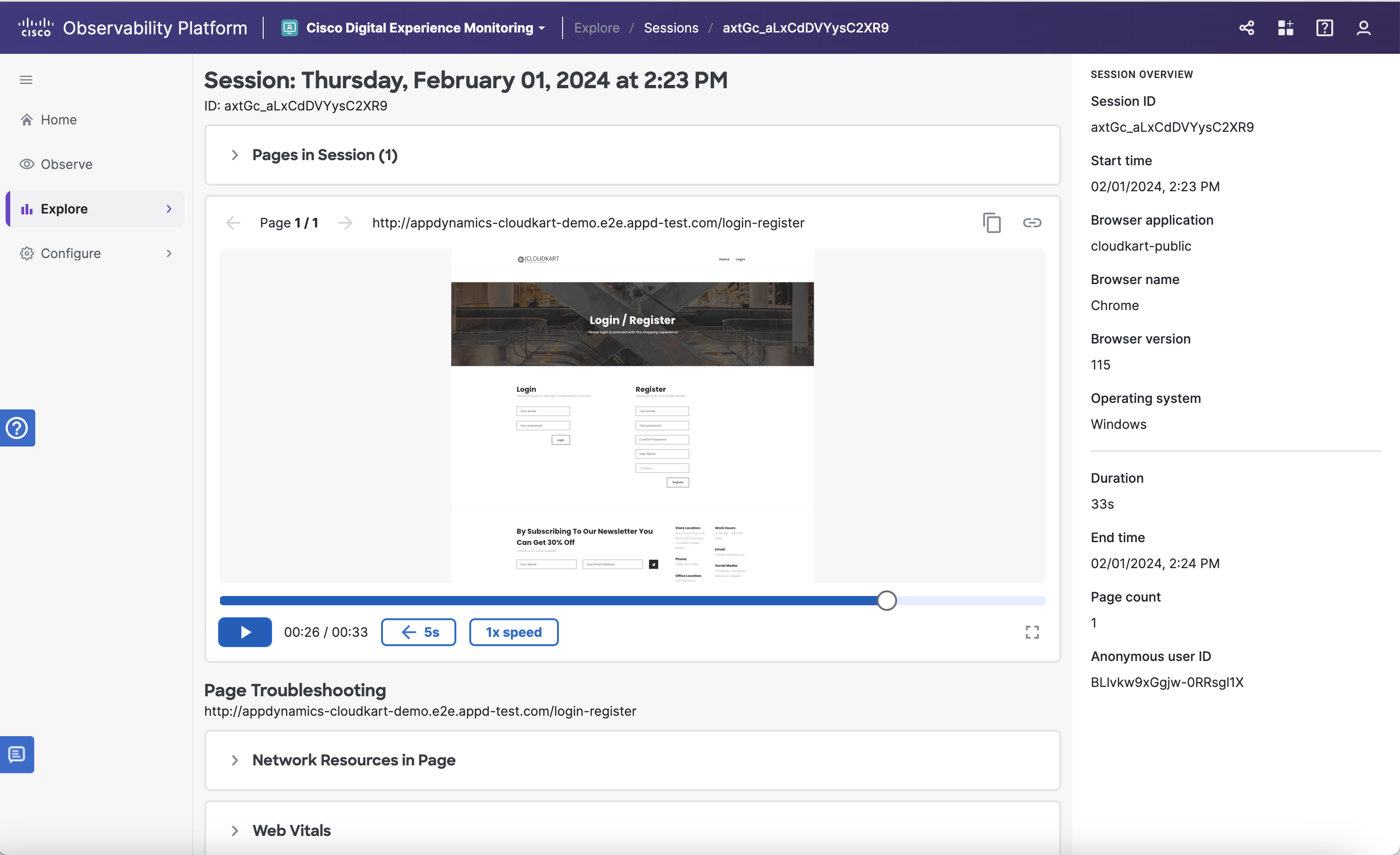Go to Home from the sidebar

click(58, 119)
